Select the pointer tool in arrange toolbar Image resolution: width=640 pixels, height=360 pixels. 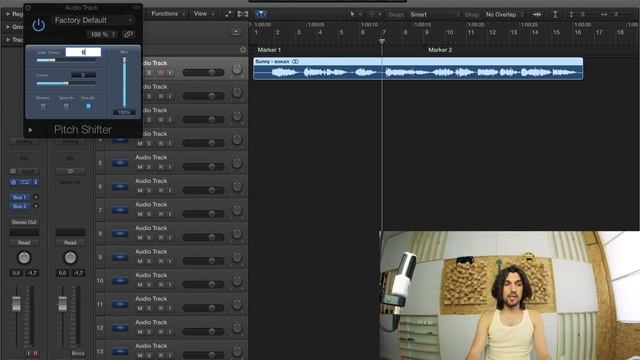coord(353,14)
